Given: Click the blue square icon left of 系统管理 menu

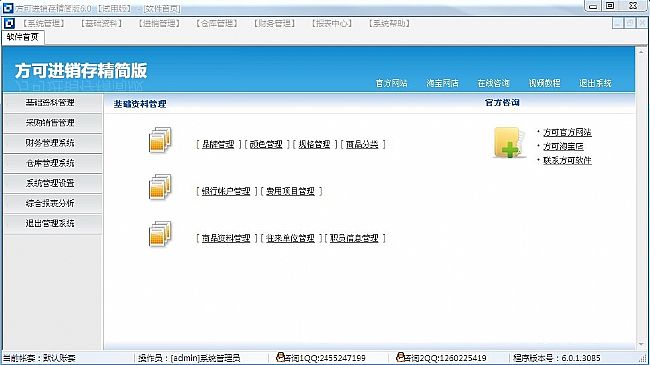Looking at the screenshot, I should tap(9, 24).
